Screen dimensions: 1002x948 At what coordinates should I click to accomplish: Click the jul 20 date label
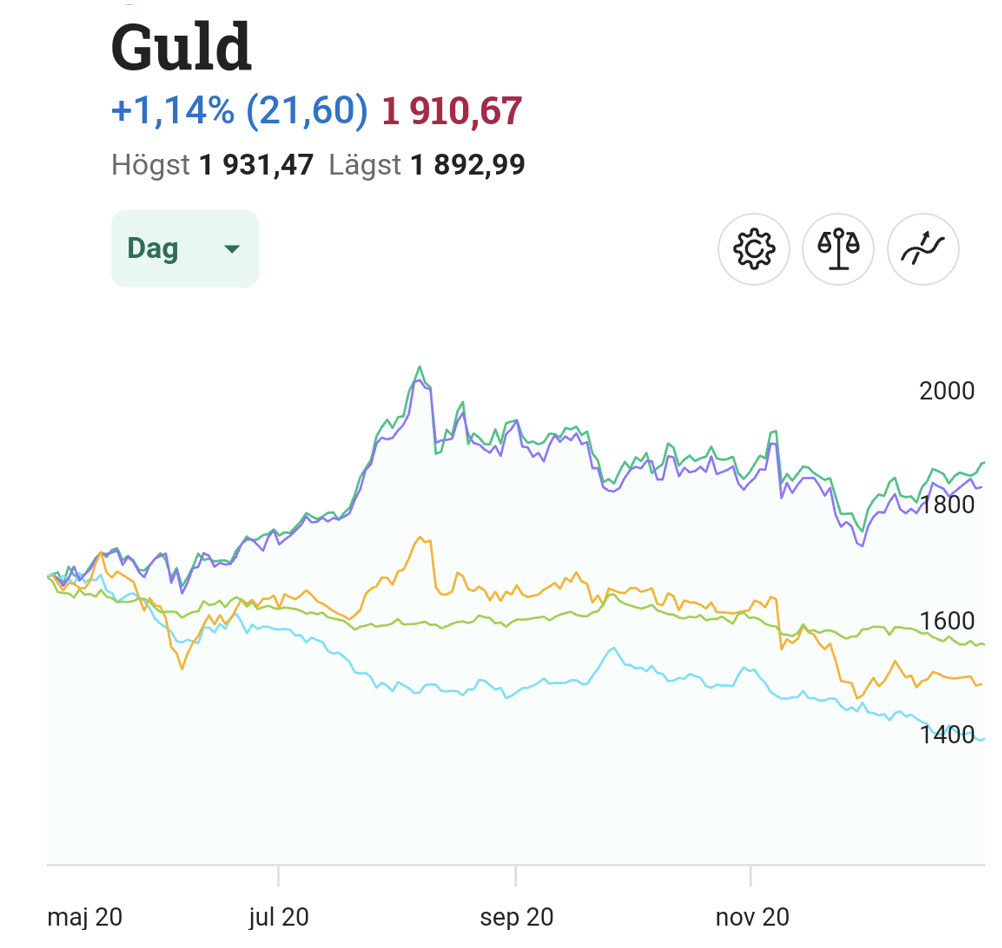pyautogui.click(x=278, y=916)
